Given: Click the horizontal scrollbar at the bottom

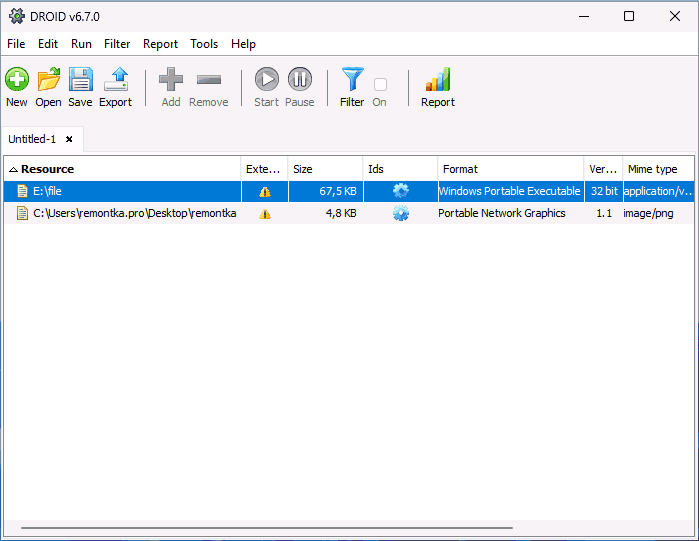Looking at the screenshot, I should pyautogui.click(x=267, y=528).
